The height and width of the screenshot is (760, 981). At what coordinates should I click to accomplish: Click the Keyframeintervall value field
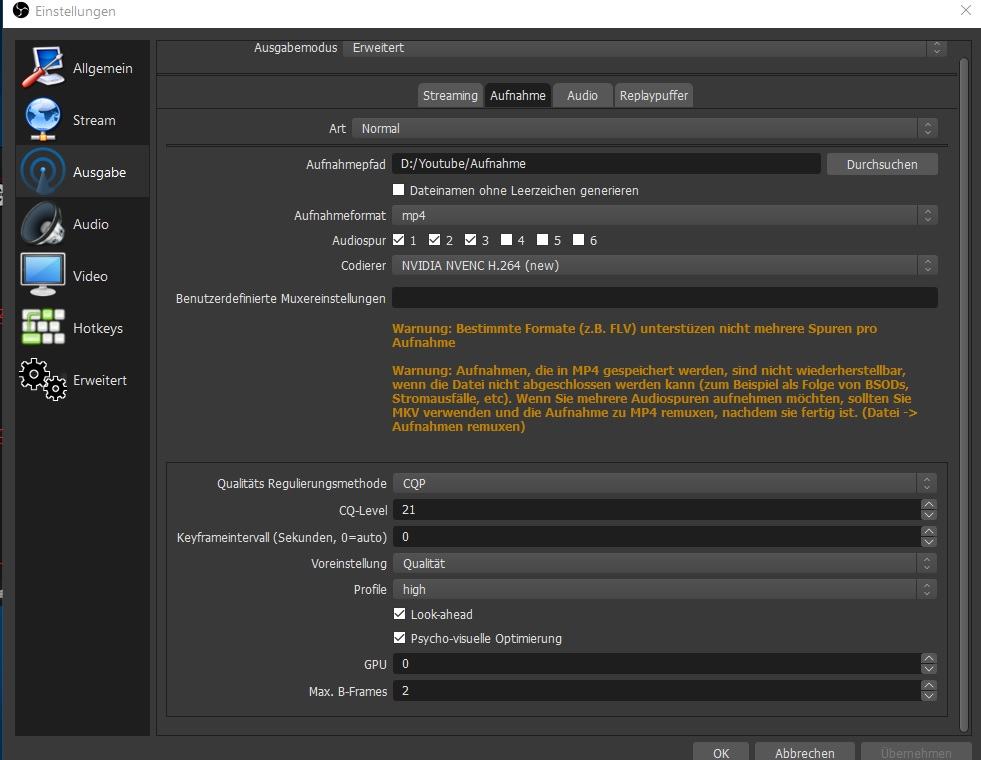(x=657, y=537)
